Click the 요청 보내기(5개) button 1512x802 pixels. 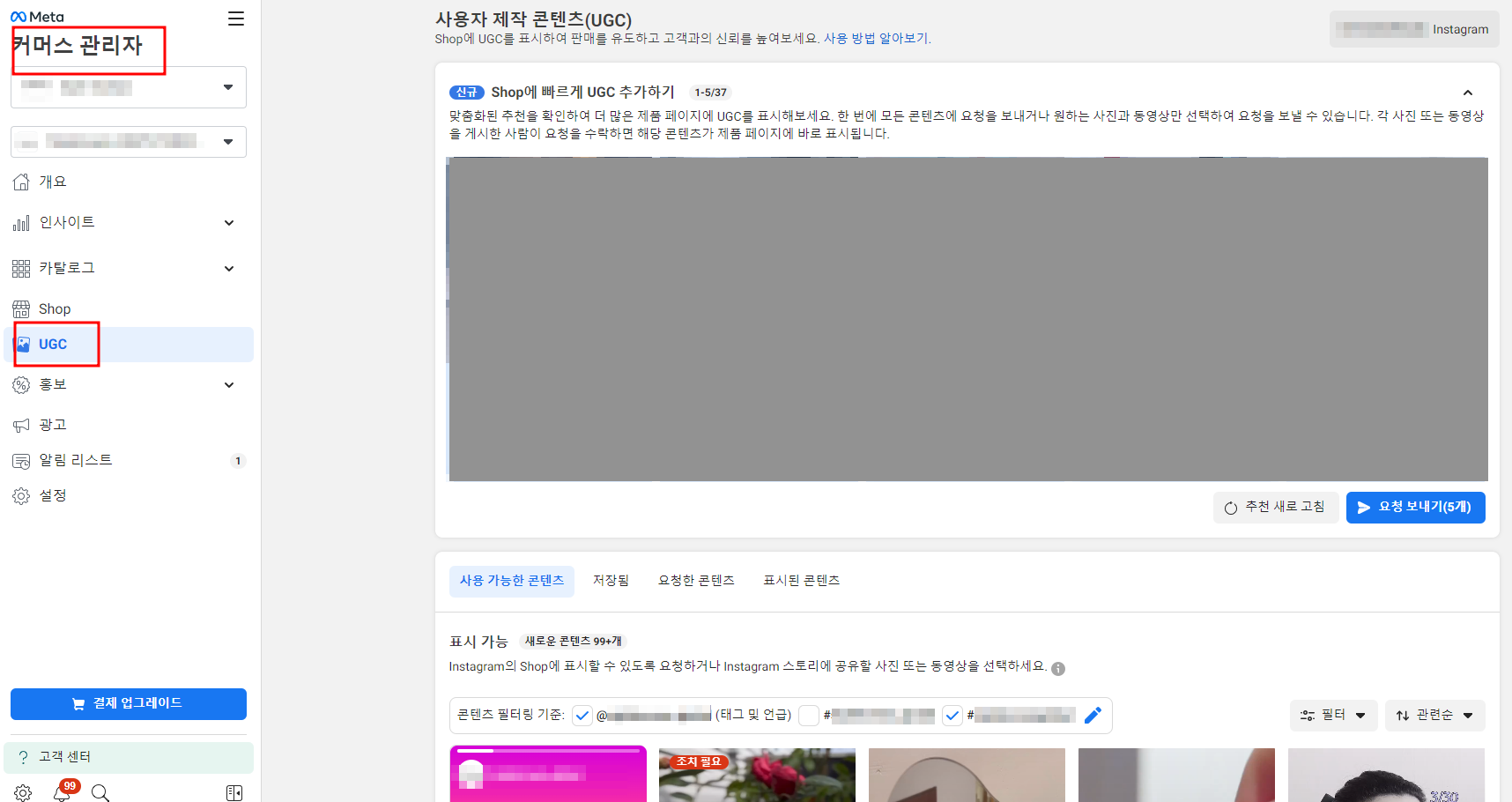[1415, 507]
